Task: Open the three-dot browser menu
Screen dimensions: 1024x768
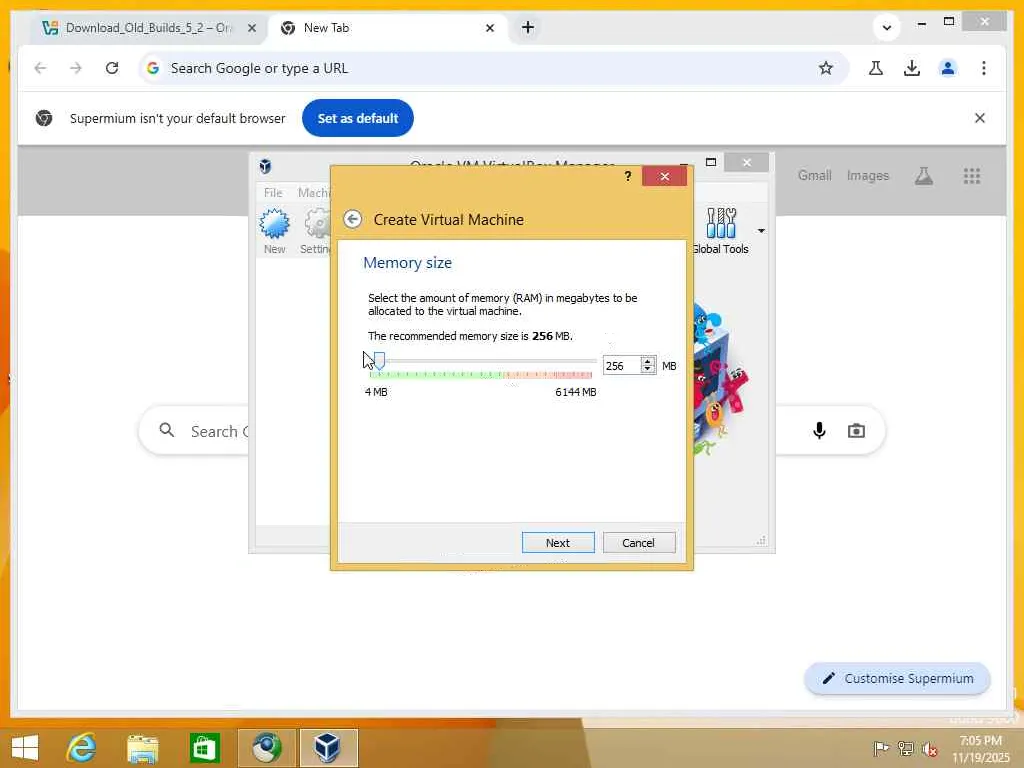Action: pyautogui.click(x=984, y=68)
